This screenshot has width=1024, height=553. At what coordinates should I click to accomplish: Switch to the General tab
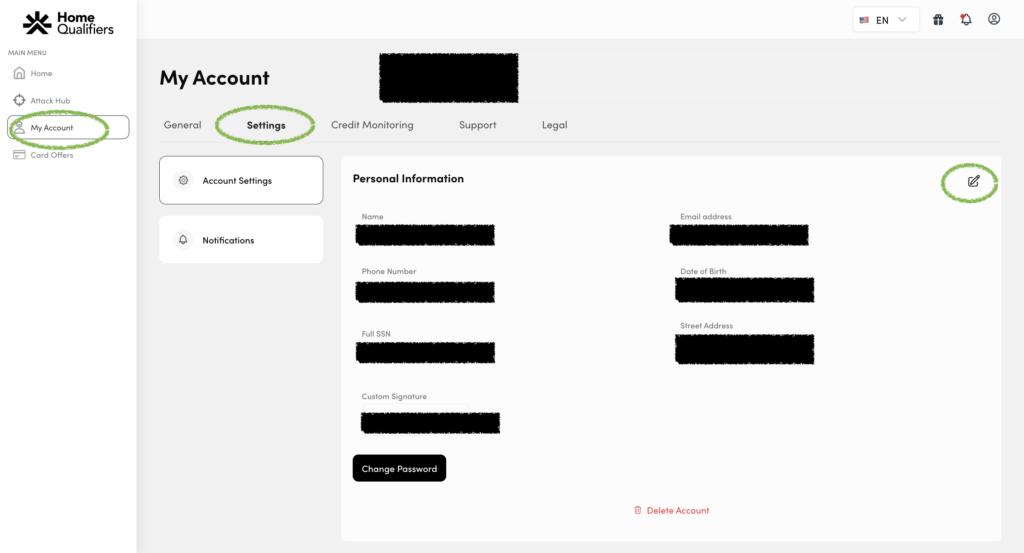tap(182, 126)
